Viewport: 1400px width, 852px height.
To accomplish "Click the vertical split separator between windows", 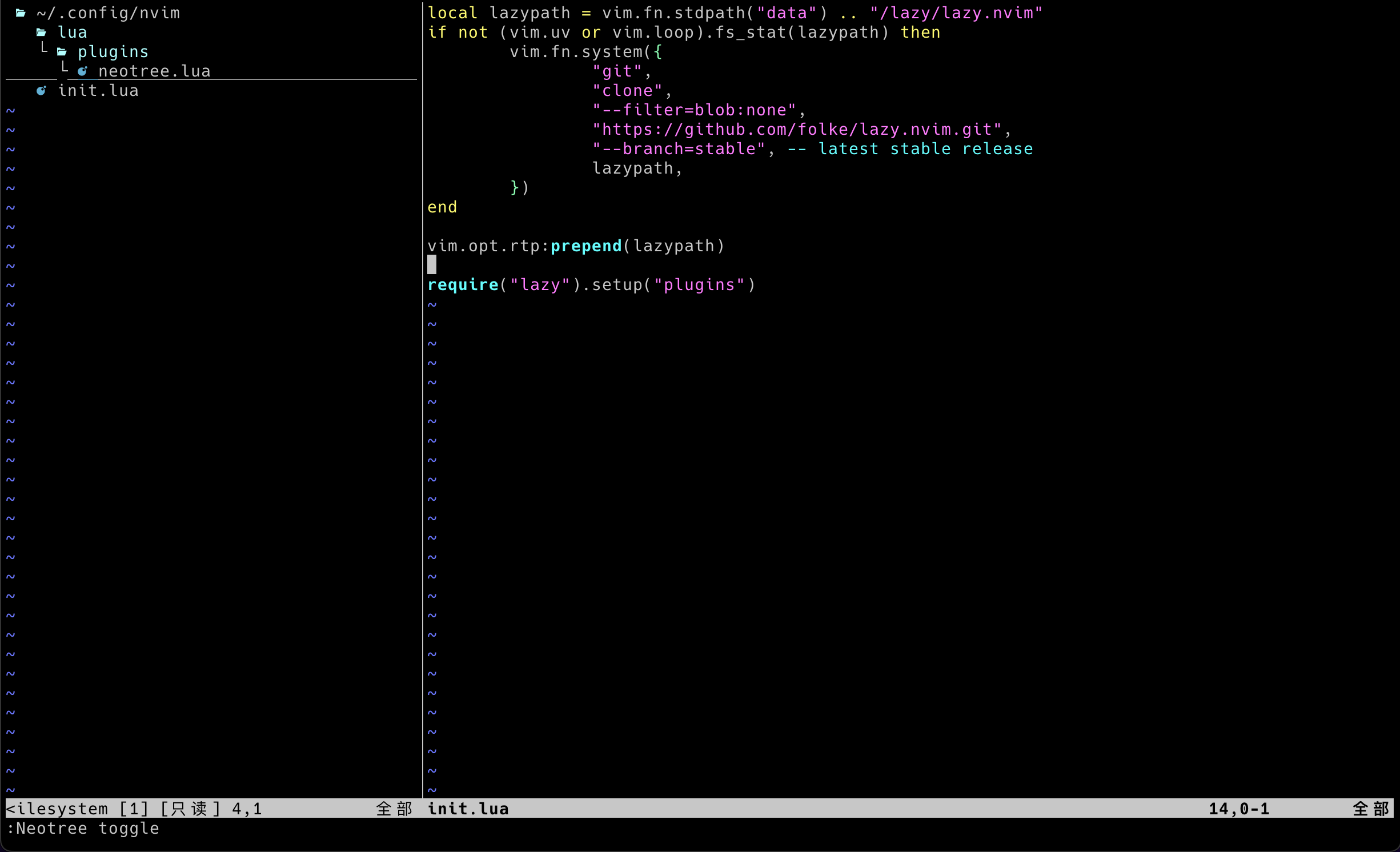I will [x=422, y=400].
